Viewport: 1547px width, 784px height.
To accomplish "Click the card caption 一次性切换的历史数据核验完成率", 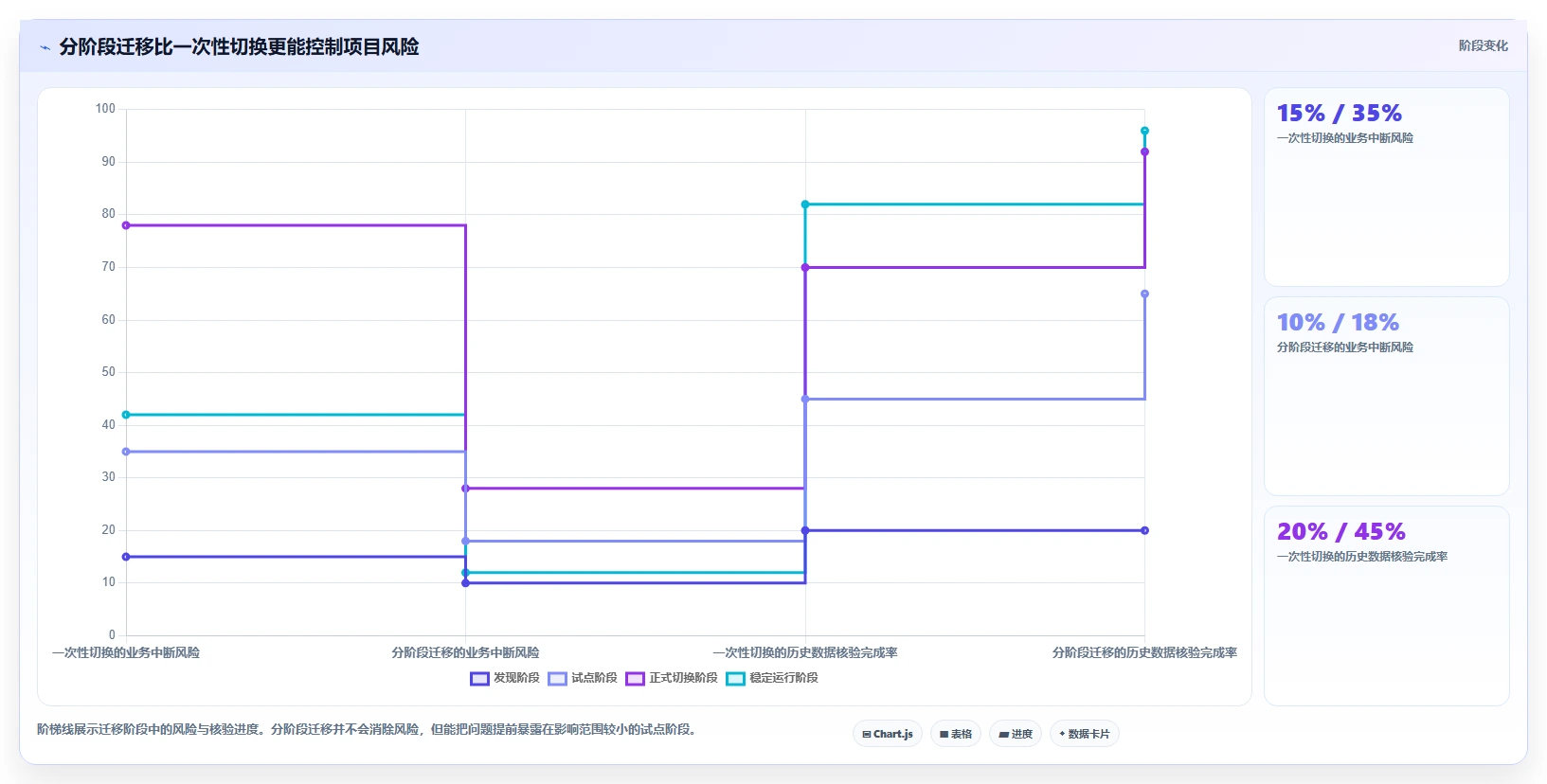I will [x=1361, y=557].
